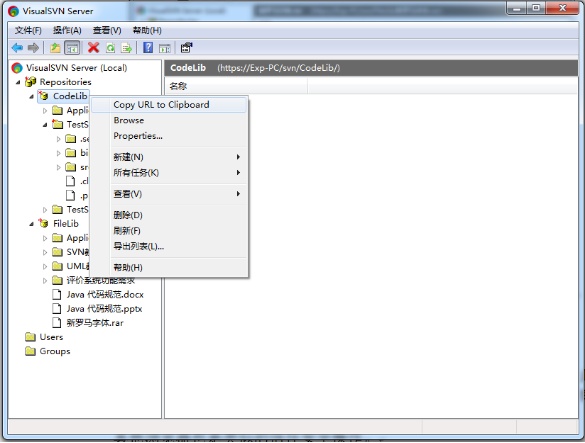Select the Java 代码规范.docx file name
Screen dimensions: 585x443
click(105, 294)
